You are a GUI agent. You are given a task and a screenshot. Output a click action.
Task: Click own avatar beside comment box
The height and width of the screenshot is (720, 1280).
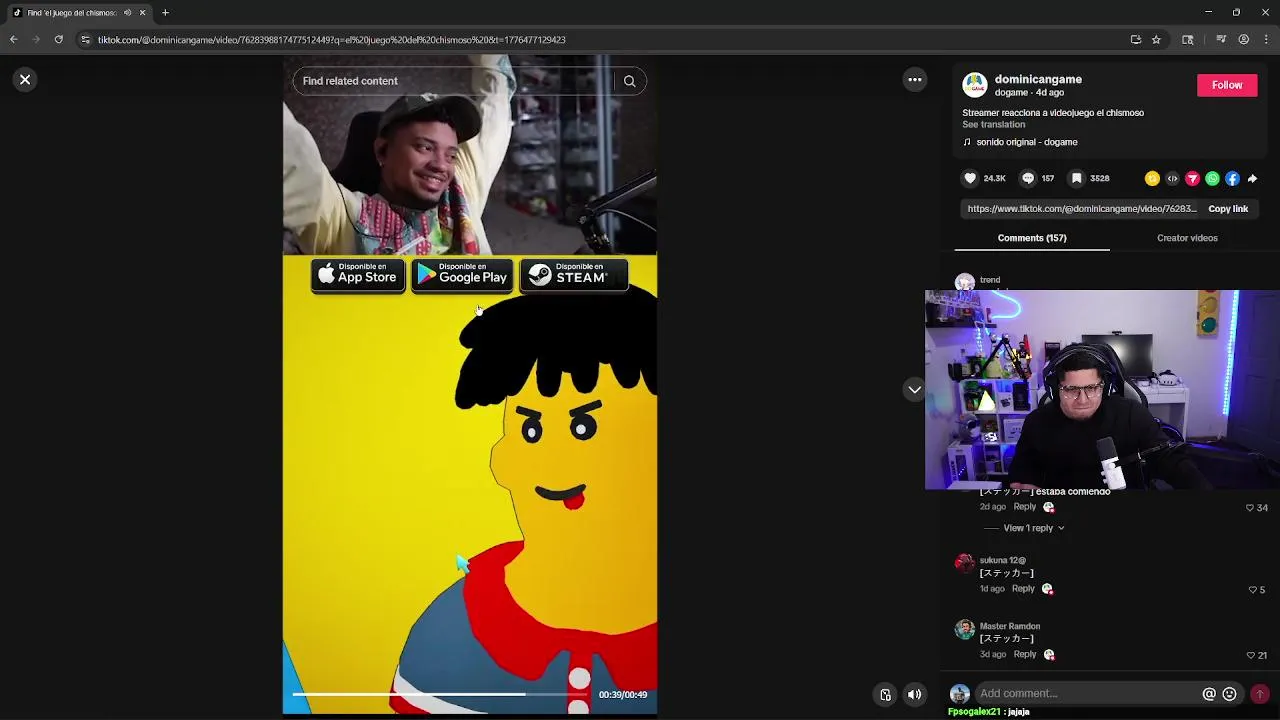(x=960, y=693)
